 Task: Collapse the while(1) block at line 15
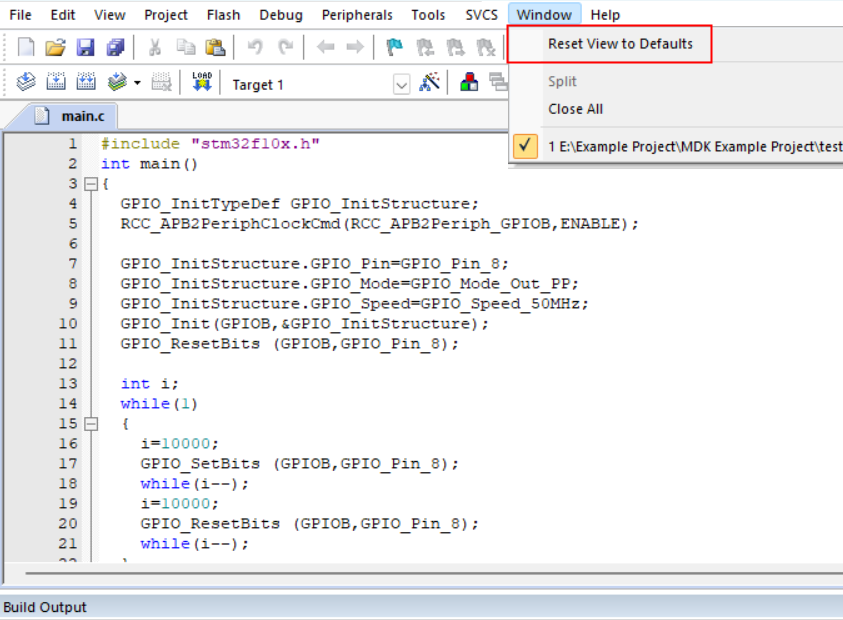92,424
